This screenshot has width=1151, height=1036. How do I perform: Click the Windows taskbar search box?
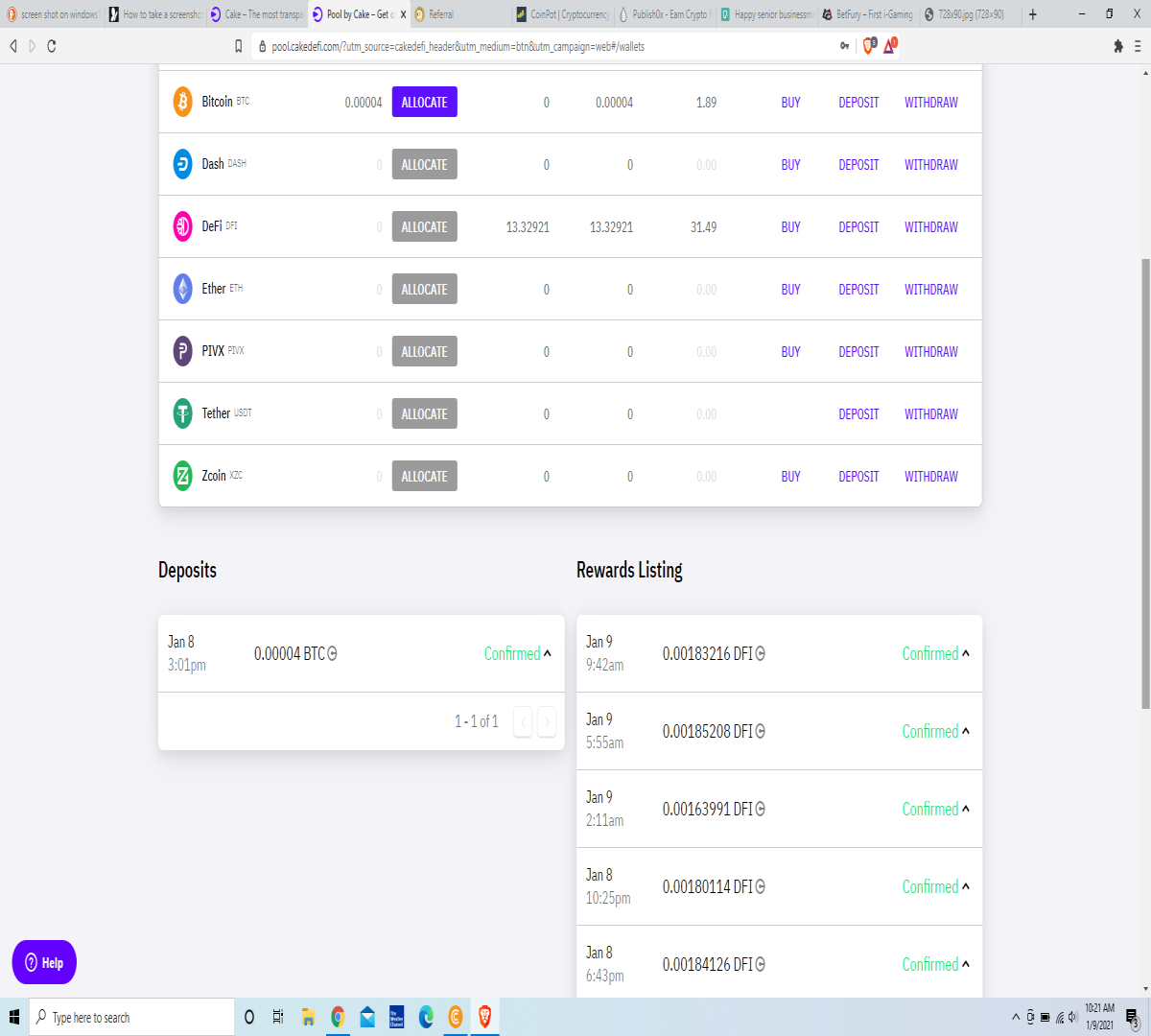coord(132,1017)
